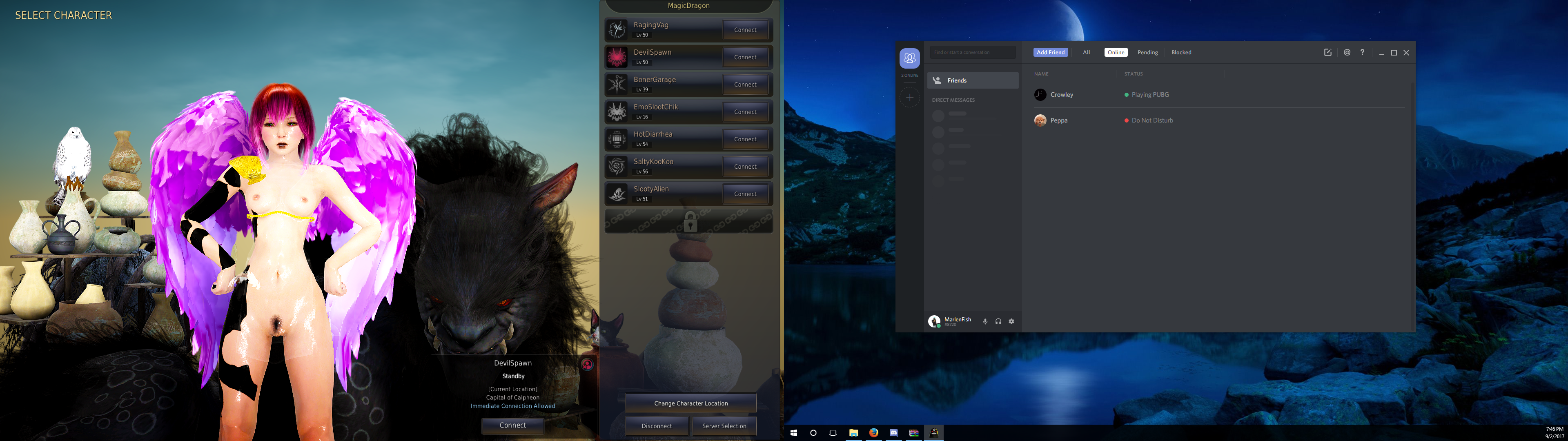This screenshot has height=441, width=1568.
Task: Open Blocked users tab
Action: click(x=1181, y=52)
